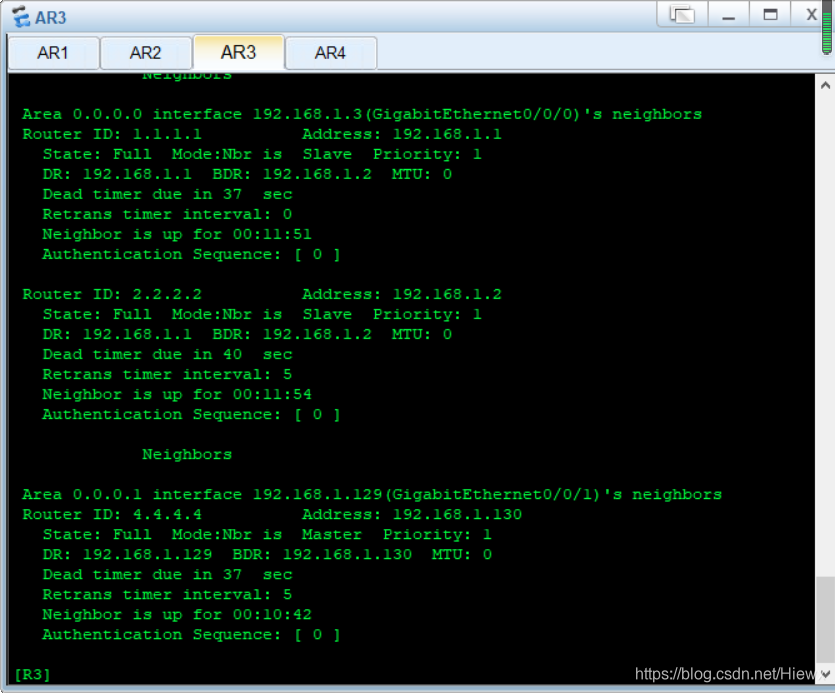
Task: Switch to the AR2 tab
Action: (145, 53)
